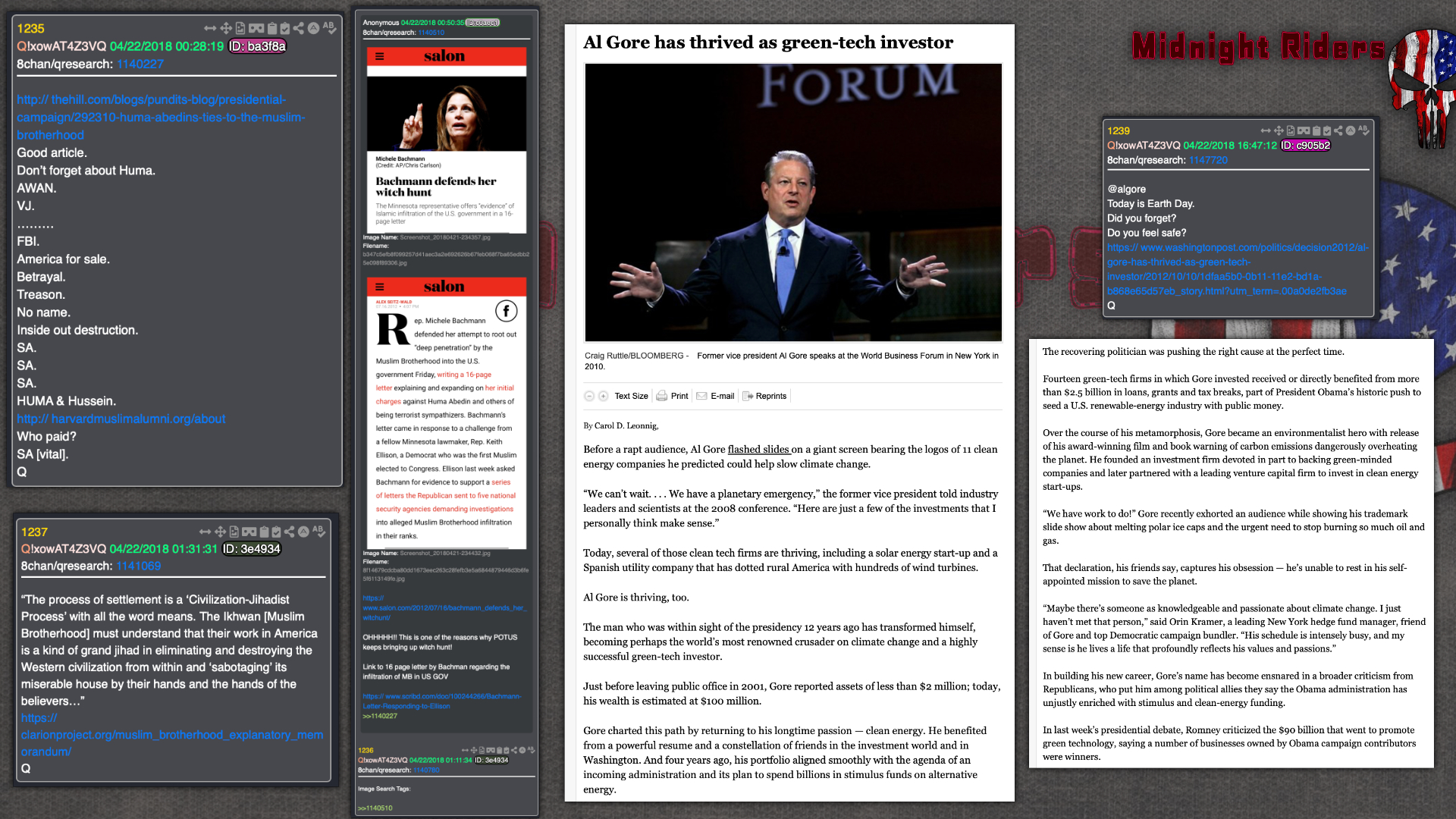Click the '@algore' text in post 1239

pos(1126,189)
